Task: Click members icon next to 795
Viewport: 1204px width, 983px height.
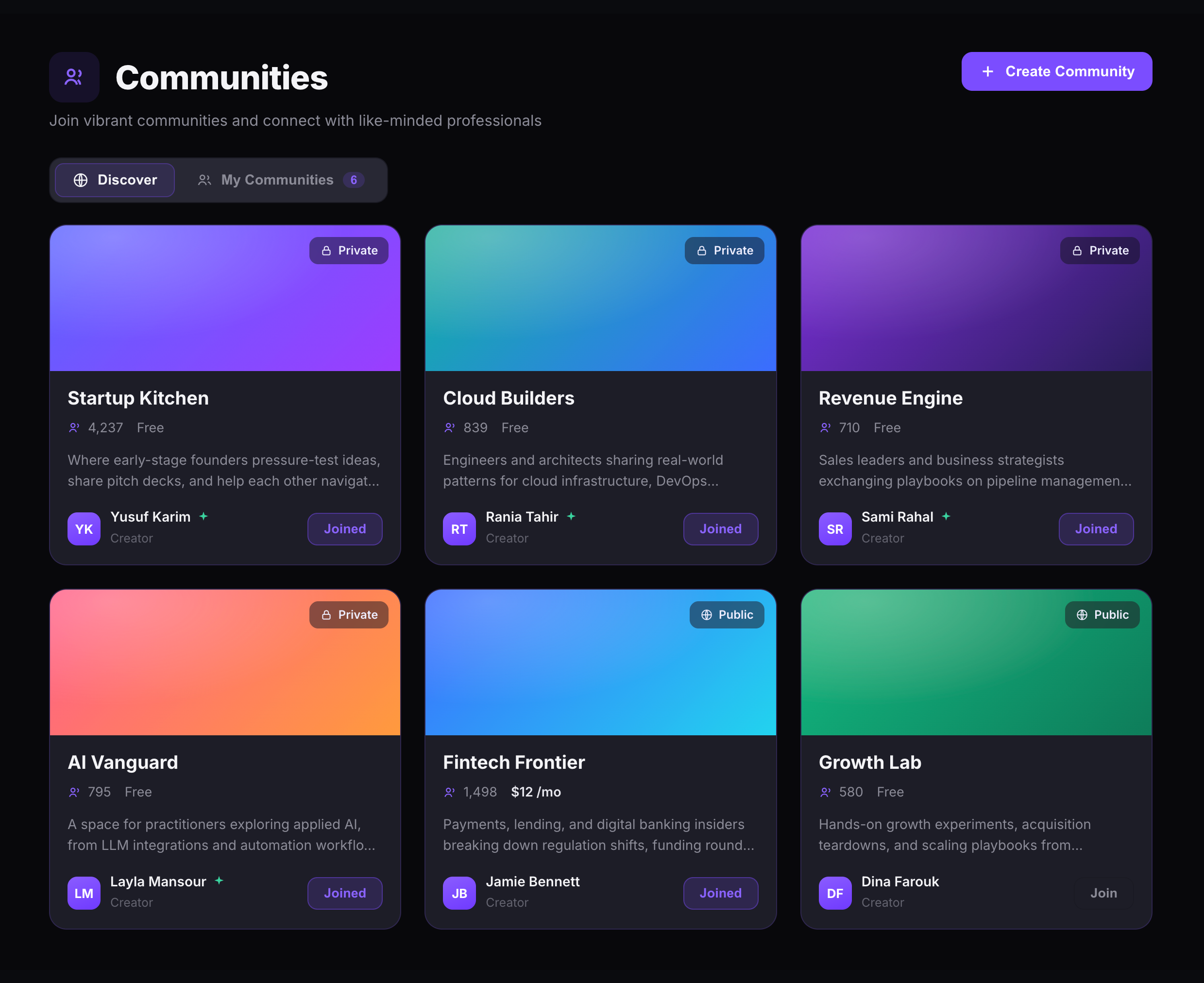Action: [x=74, y=792]
